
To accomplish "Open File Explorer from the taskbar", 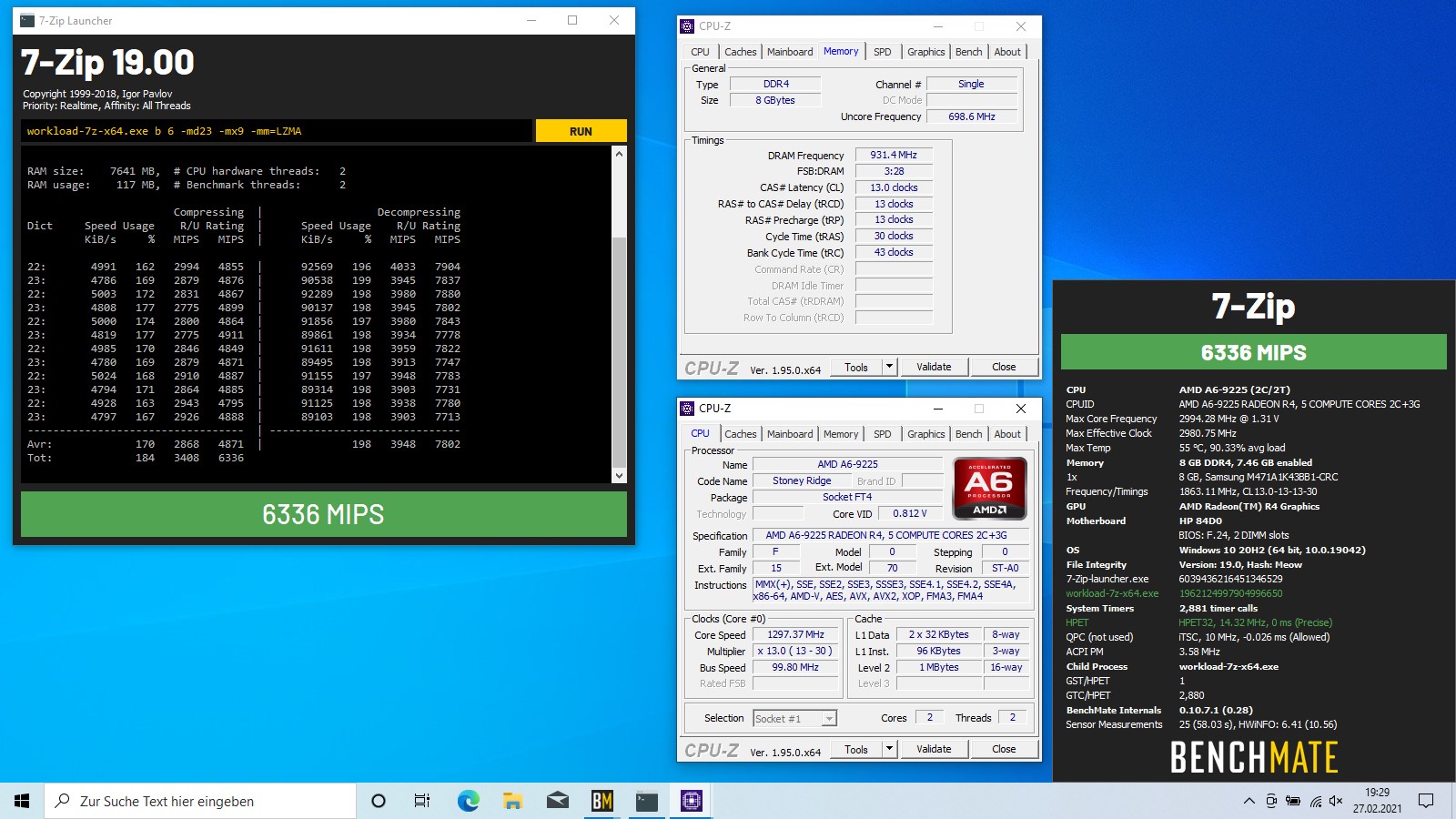I will click(512, 801).
